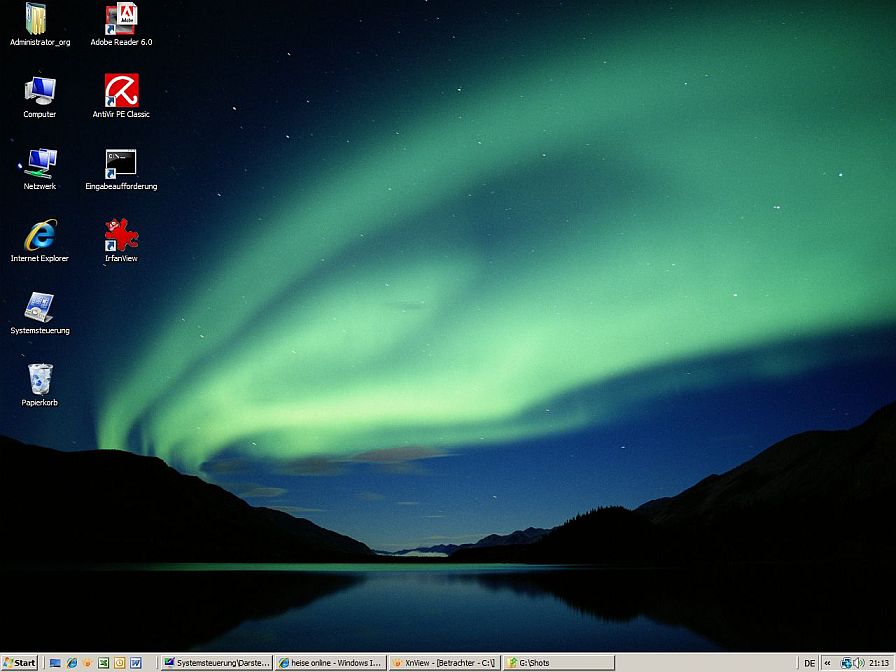Open the DE language bar indicator
The image size is (896, 672).
point(809,663)
